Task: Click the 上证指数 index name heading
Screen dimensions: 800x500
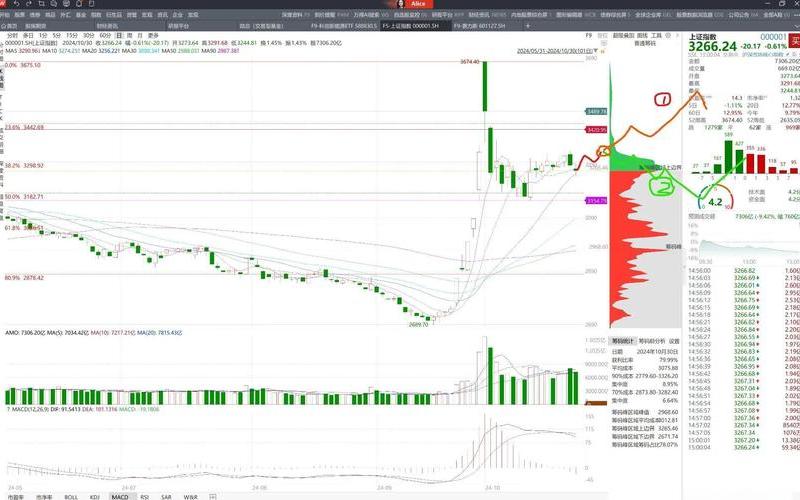Action: click(x=702, y=37)
